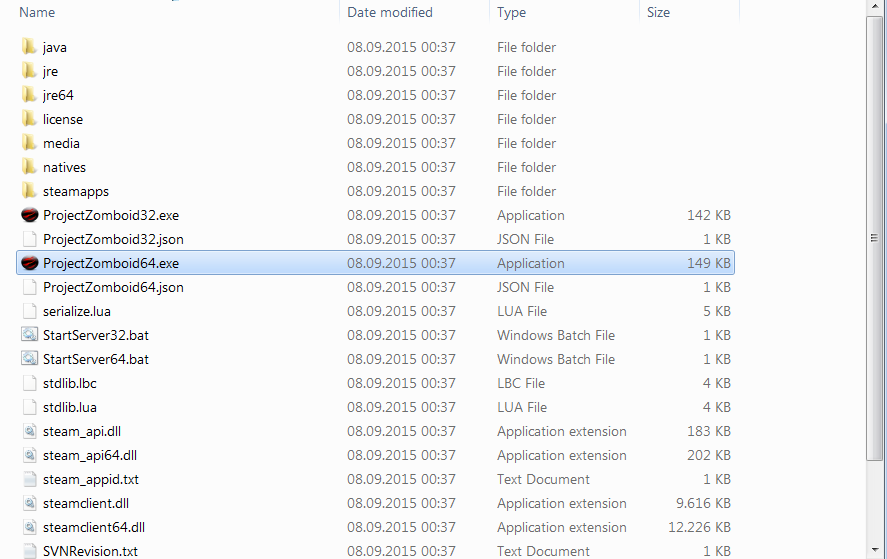
Task: Click the 202 KB size value
Action: [709, 455]
